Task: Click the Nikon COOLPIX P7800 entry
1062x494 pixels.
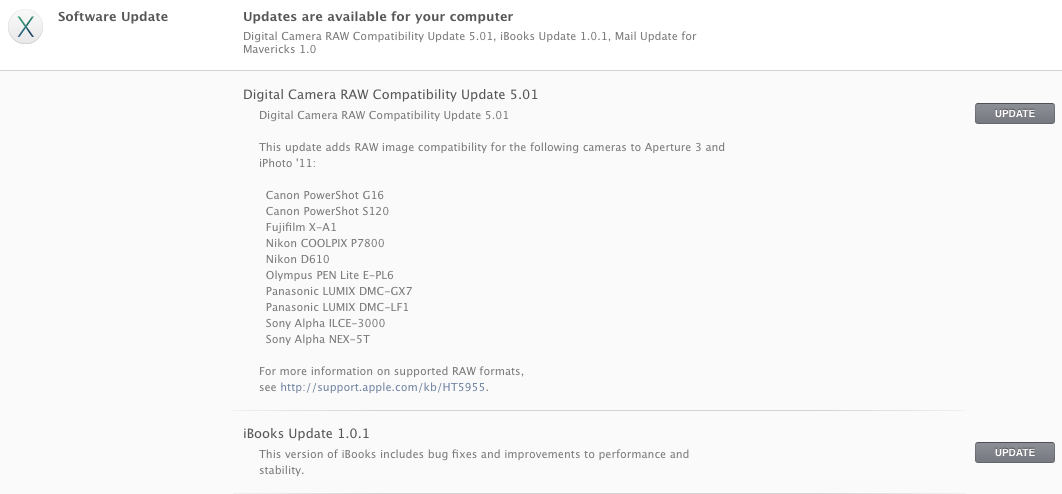Action: click(x=325, y=243)
